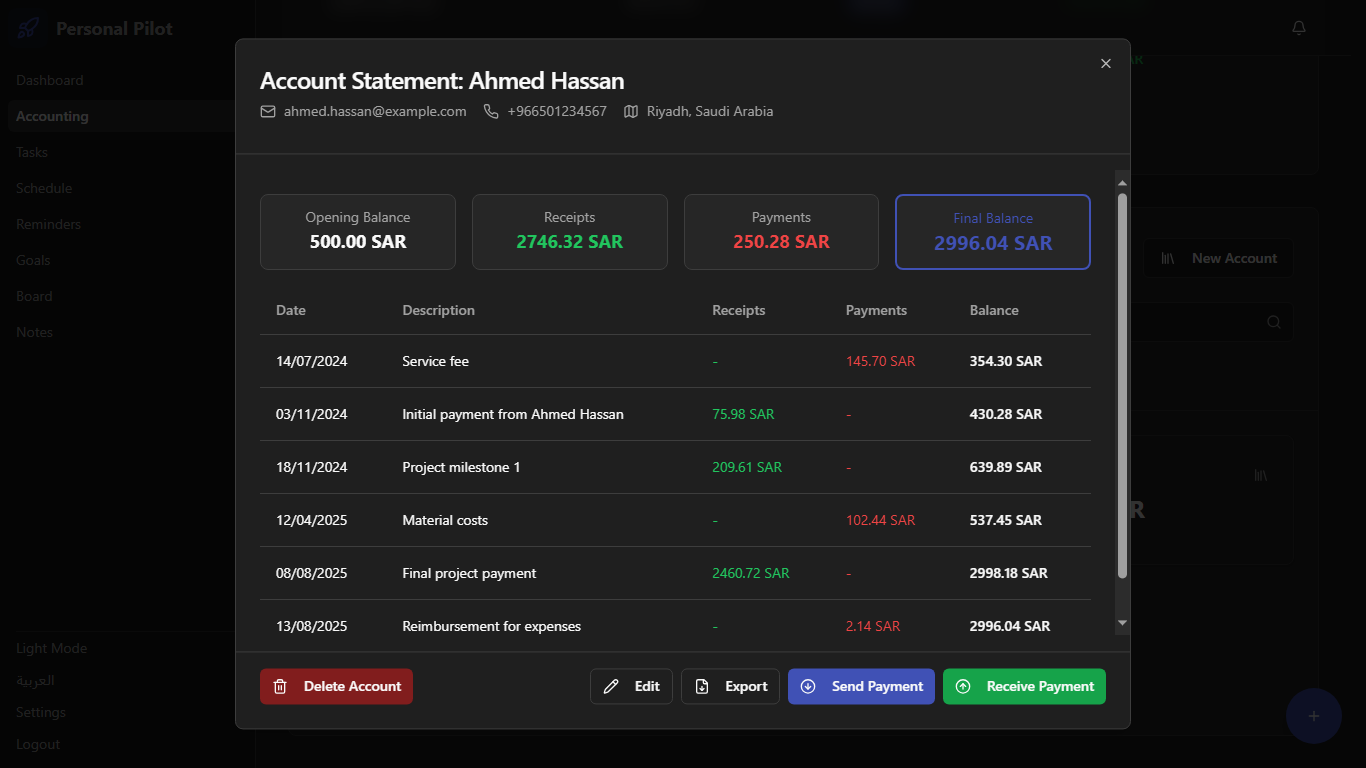Switch language to العربية

35,680
